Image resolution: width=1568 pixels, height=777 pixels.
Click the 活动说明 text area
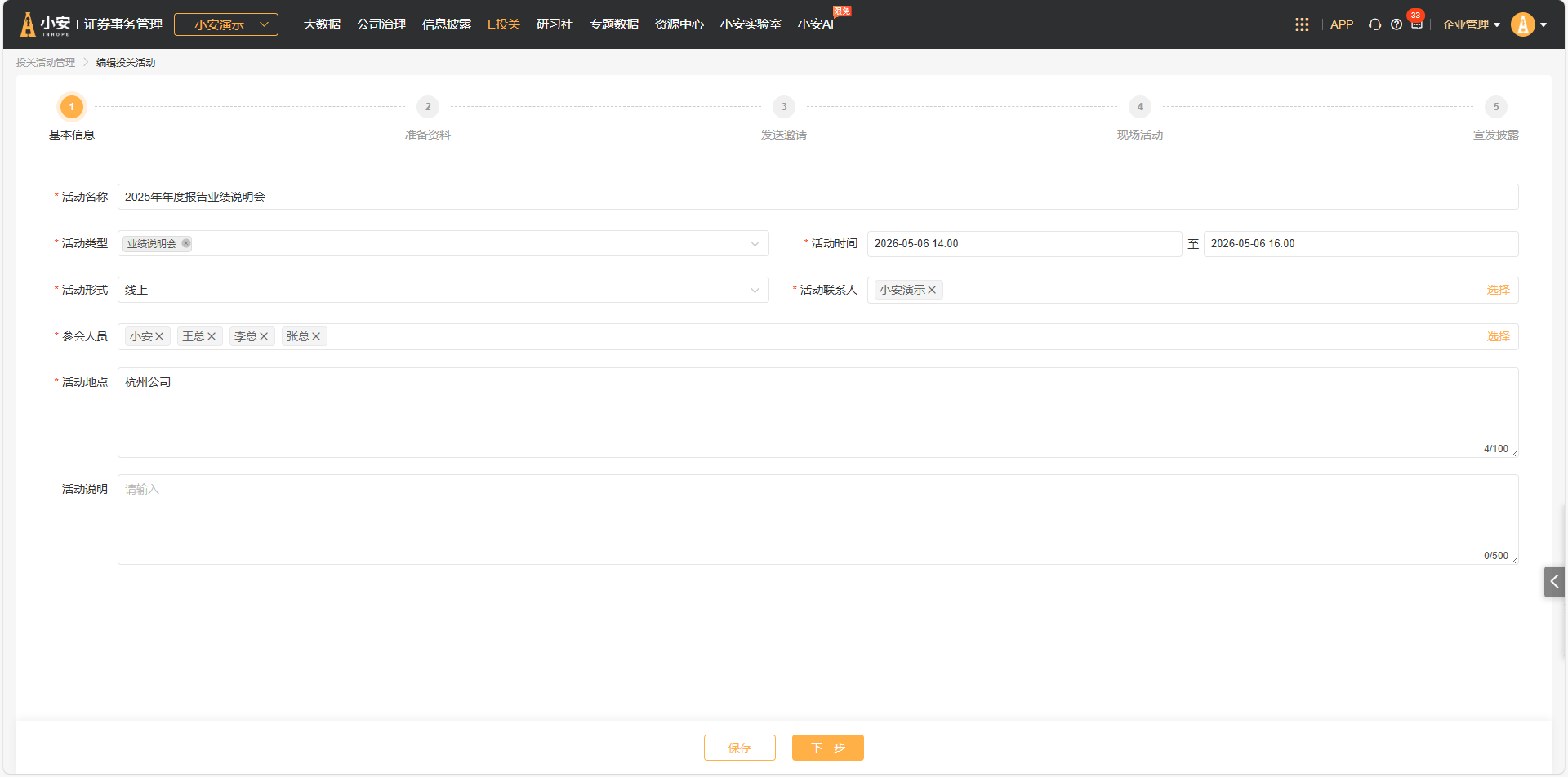(x=818, y=519)
